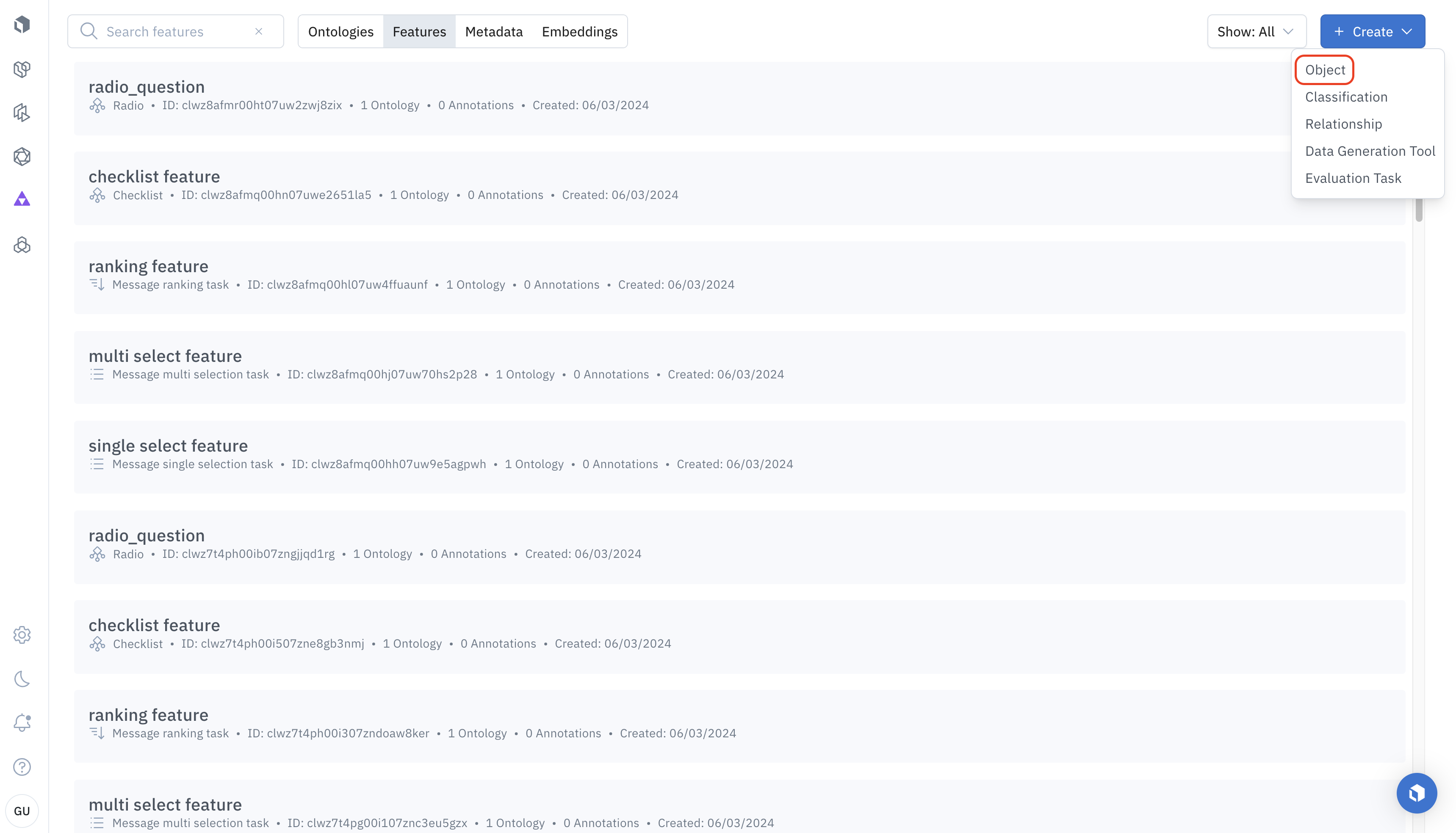1456x833 pixels.
Task: Choose Classification from the Create menu
Action: pyautogui.click(x=1346, y=97)
